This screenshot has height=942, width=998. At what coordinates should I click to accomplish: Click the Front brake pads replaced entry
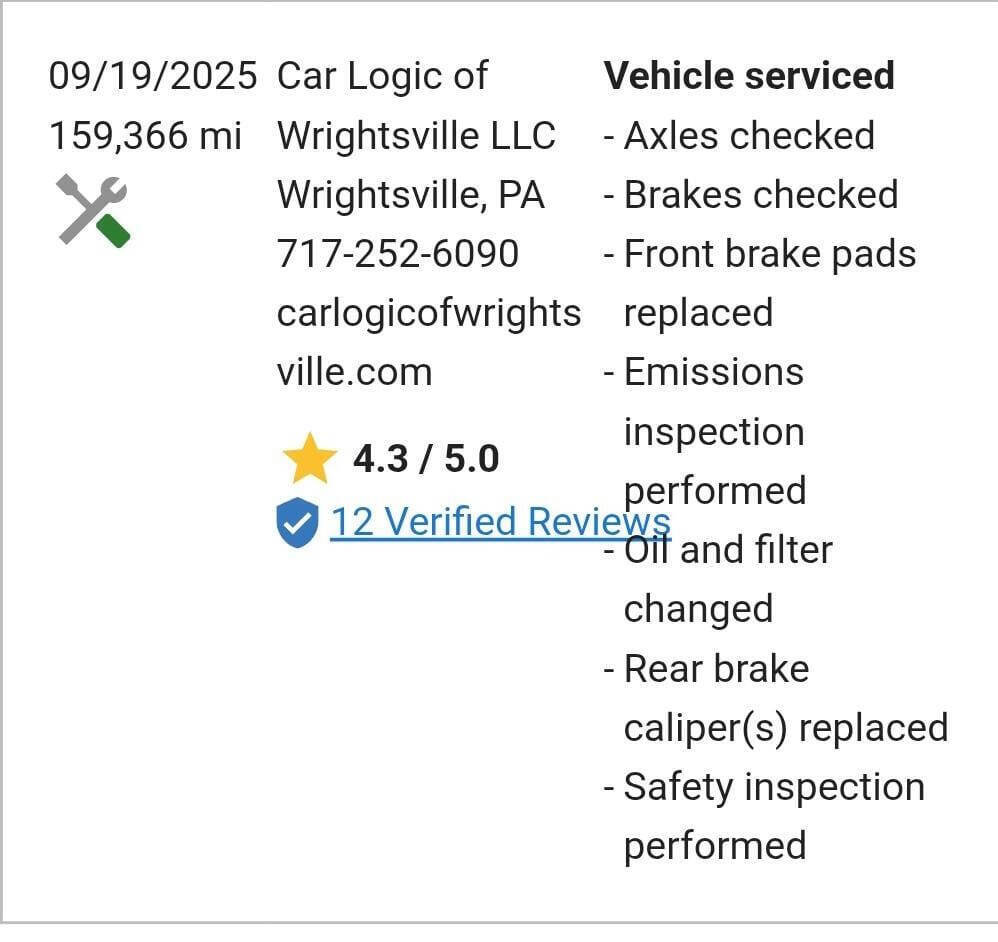click(768, 282)
